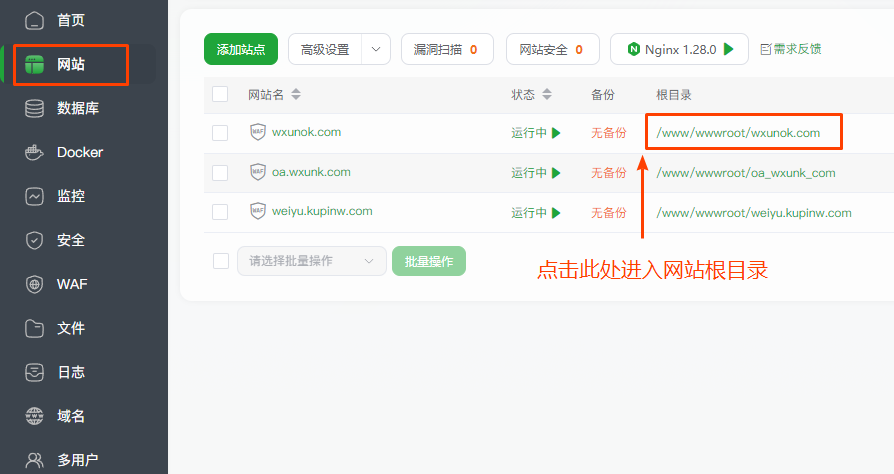Click 无备份 in the oa.wxunk.com row
Screen dimensions: 894x474
point(608,173)
